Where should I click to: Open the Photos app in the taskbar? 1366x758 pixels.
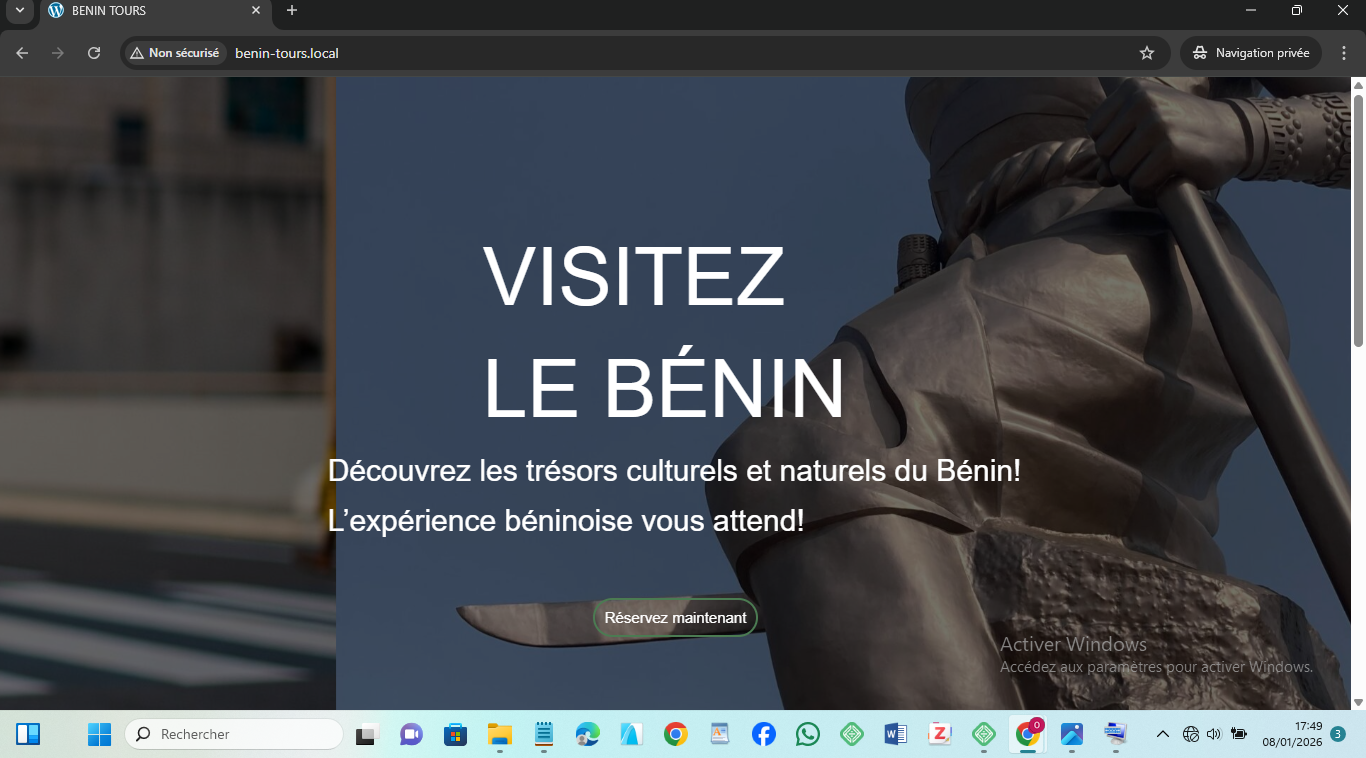(x=1072, y=734)
